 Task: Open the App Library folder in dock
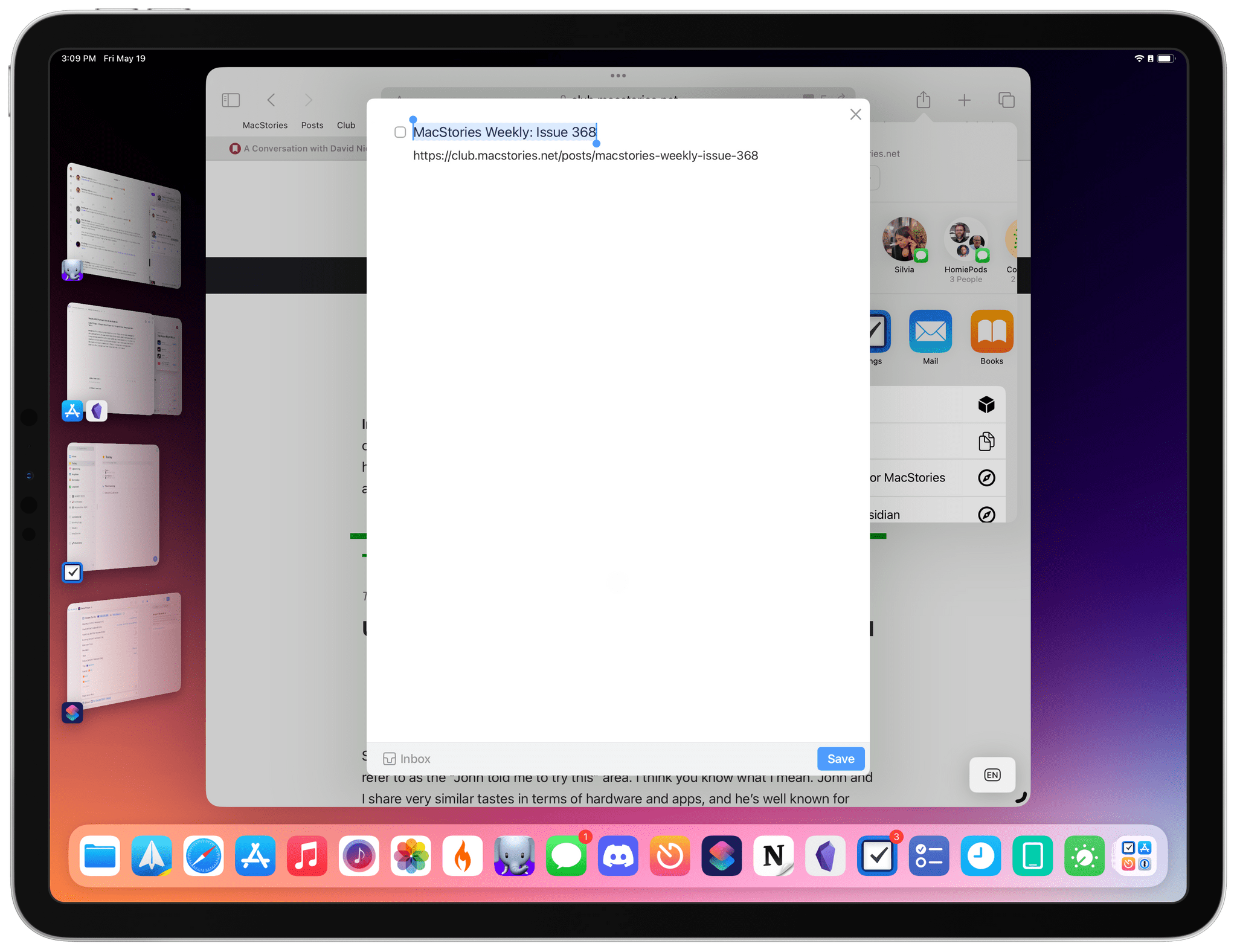pos(1136,856)
